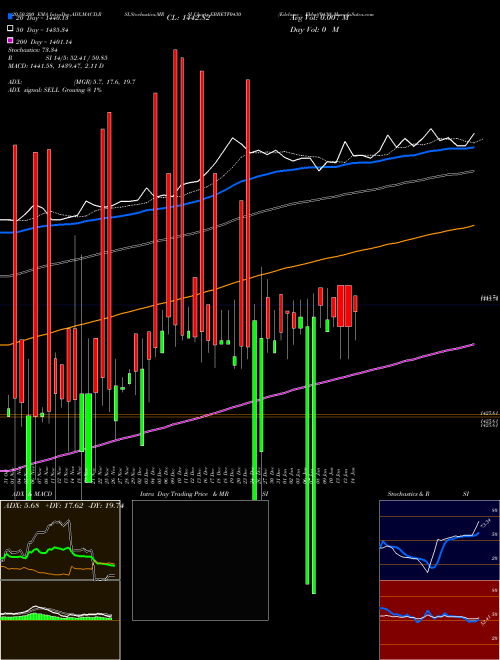This screenshot has width=500, height=660.
Task: Click the "Intra Day Trading Price & MRSI" title
Action: click(205, 494)
